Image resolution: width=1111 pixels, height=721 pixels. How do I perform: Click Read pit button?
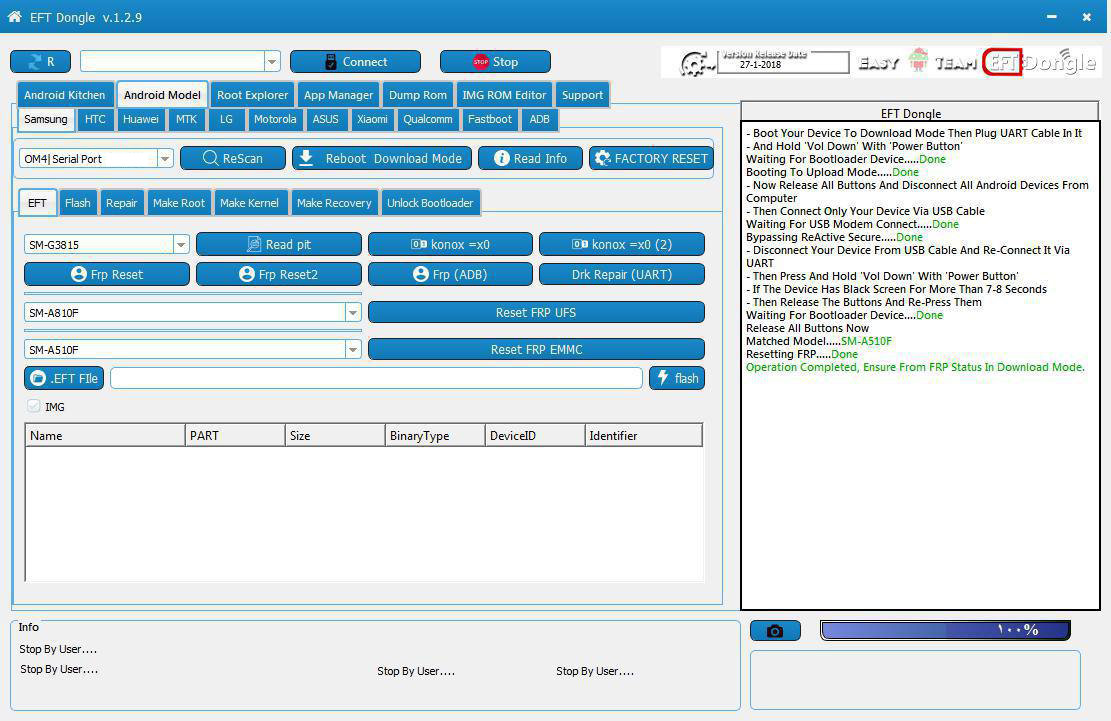point(278,244)
